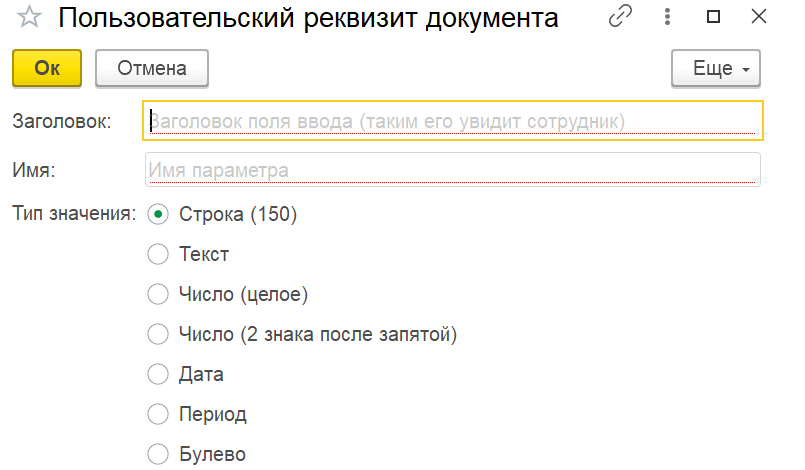Click the Имя: field label

(34, 170)
